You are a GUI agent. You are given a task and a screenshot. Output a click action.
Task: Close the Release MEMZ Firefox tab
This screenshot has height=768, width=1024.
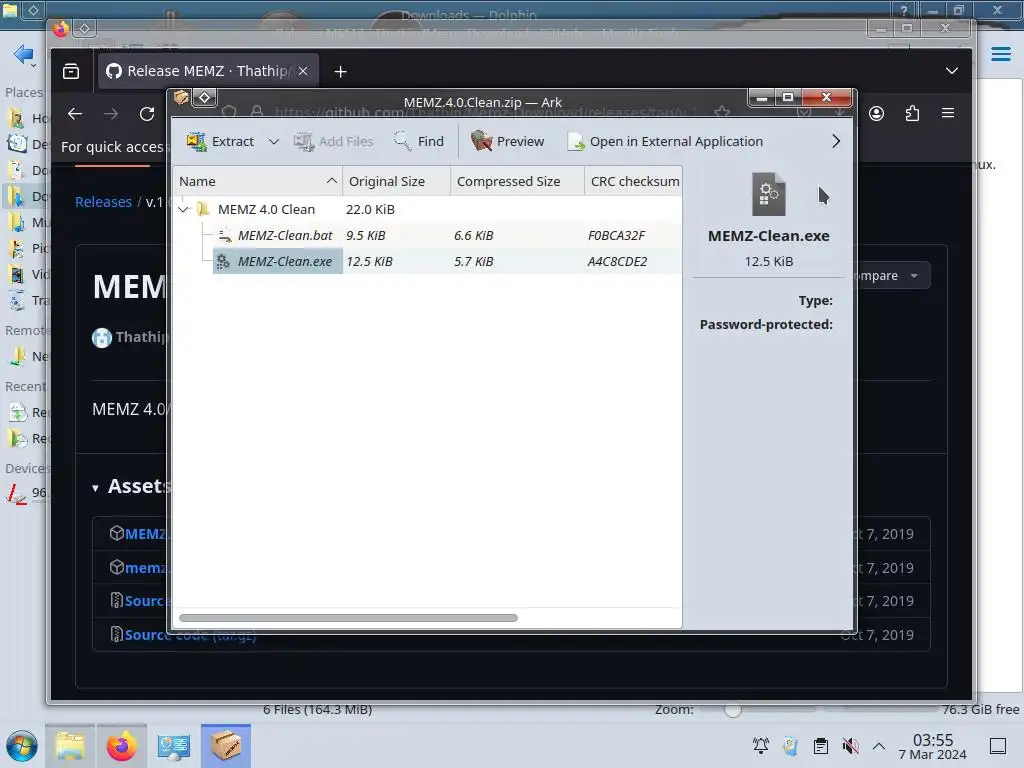(303, 71)
